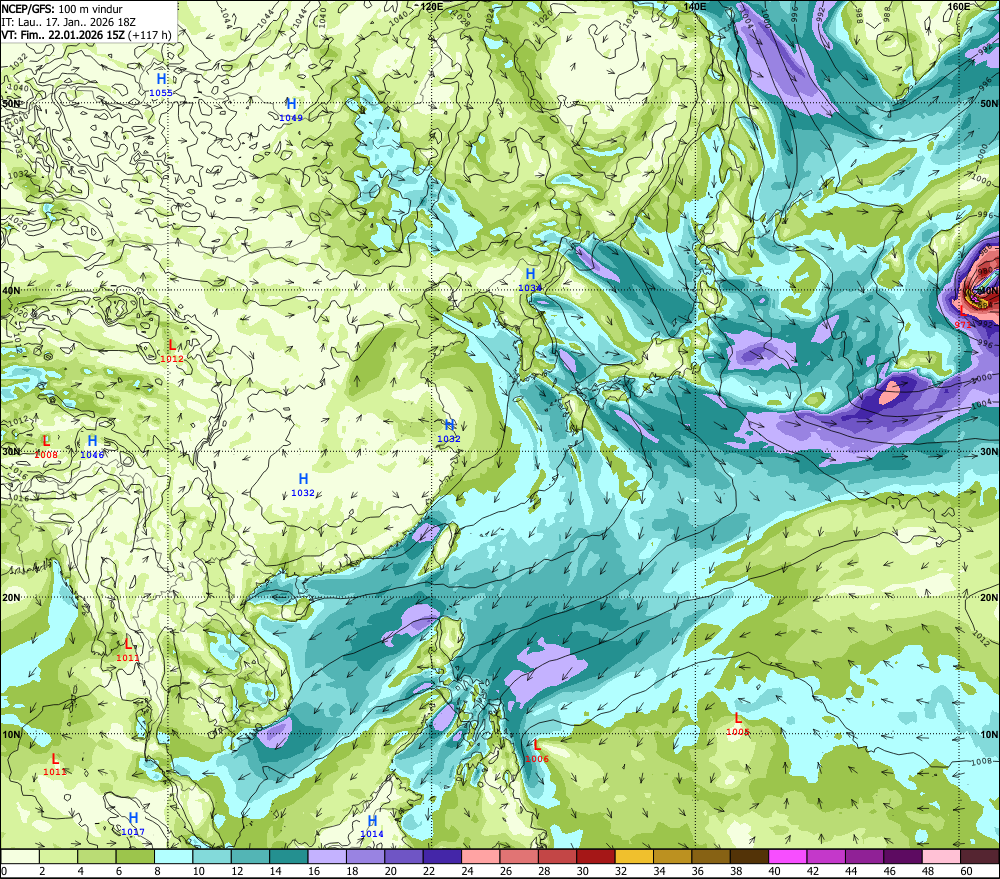This screenshot has width=1000, height=879.
Task: Click the left-edge 40N latitude label
Action: [x=11, y=290]
